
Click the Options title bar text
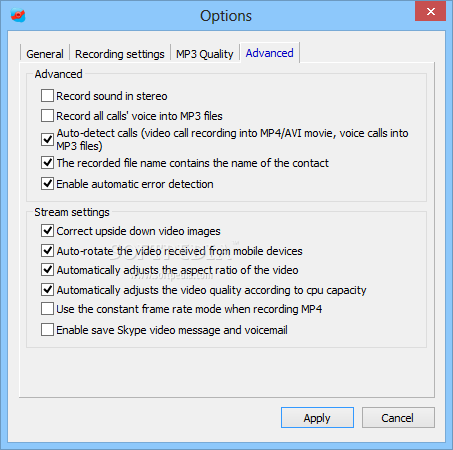[226, 16]
